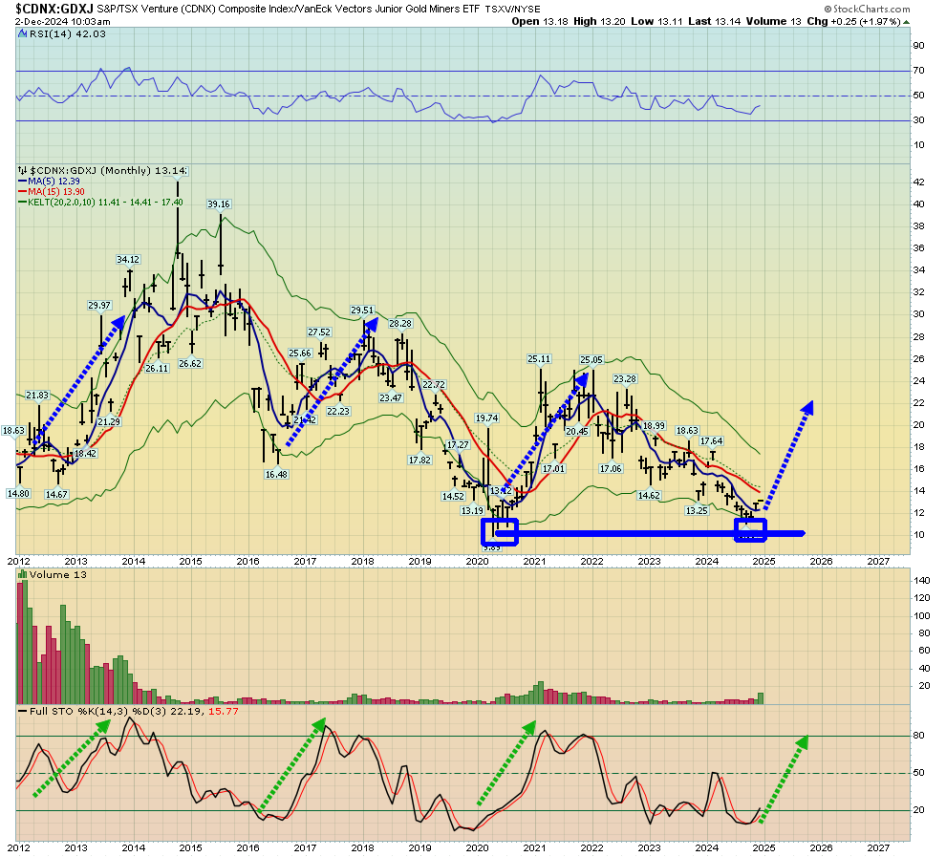
Task: Click the 29.51 price label
Action: tap(363, 310)
